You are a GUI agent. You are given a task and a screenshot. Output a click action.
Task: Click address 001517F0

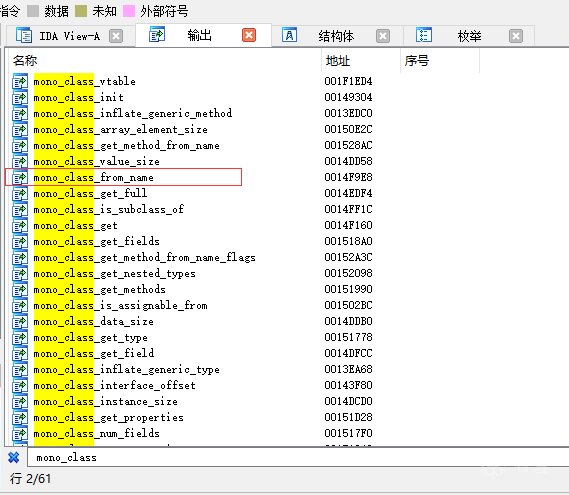pos(348,433)
